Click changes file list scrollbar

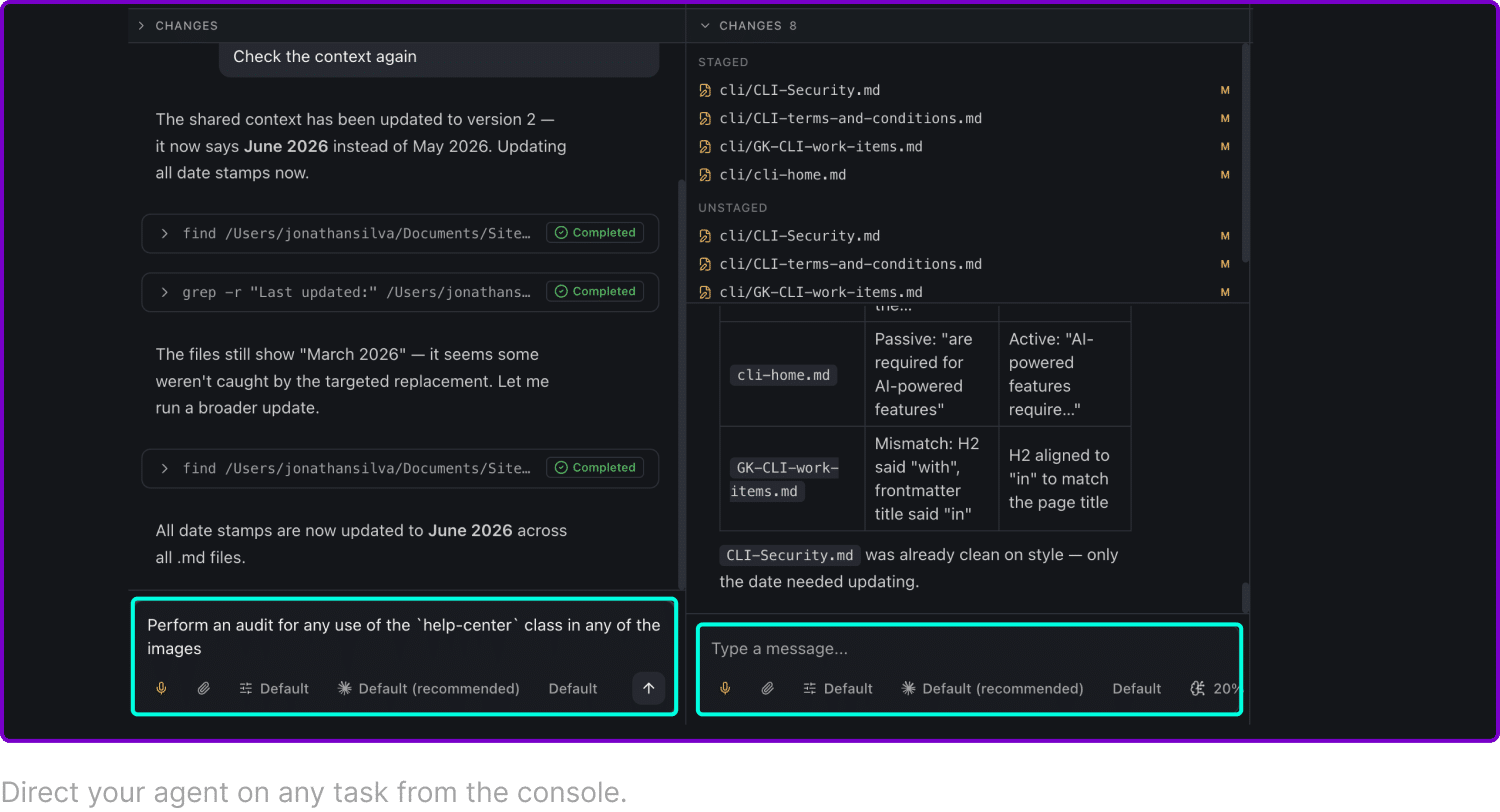[1245, 153]
